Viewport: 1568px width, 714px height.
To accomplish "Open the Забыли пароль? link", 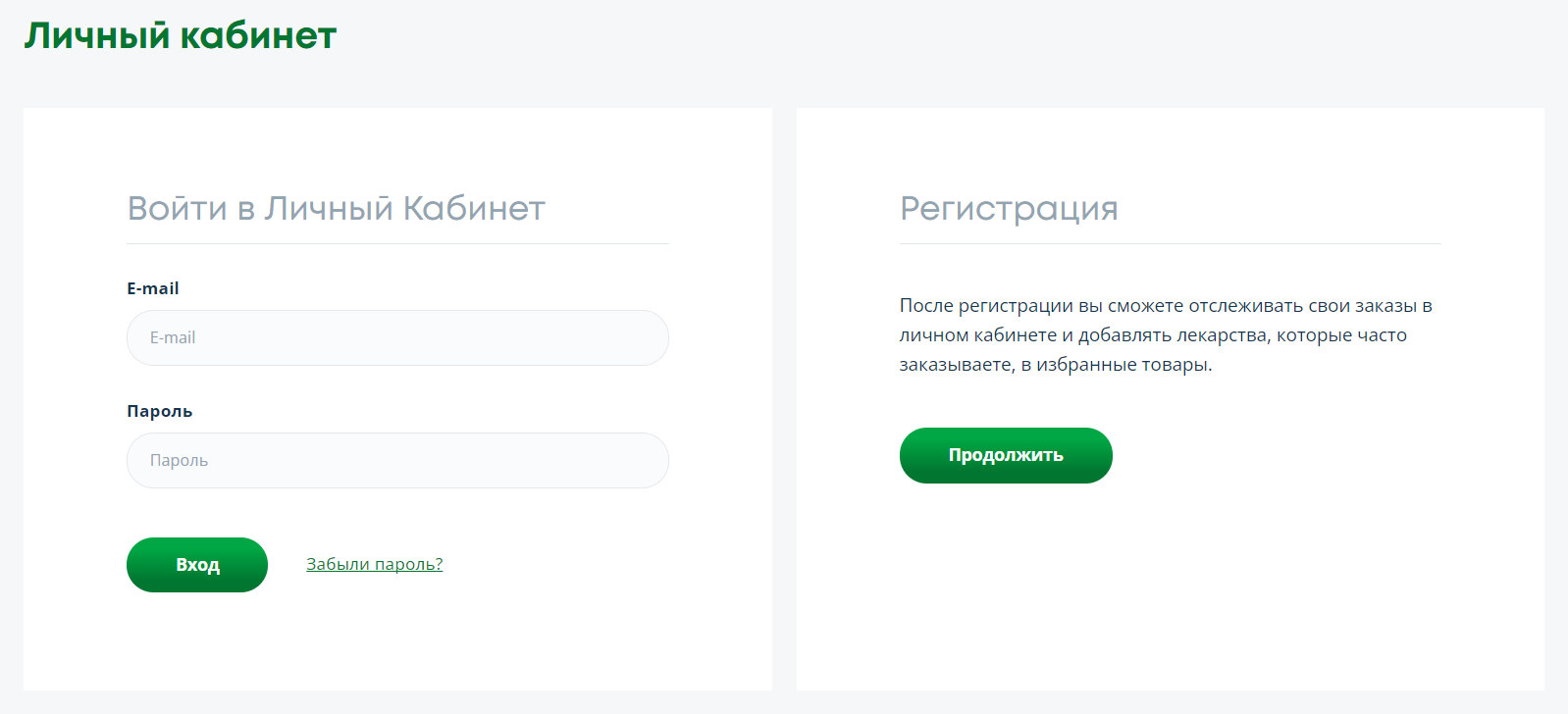I will click(x=374, y=564).
